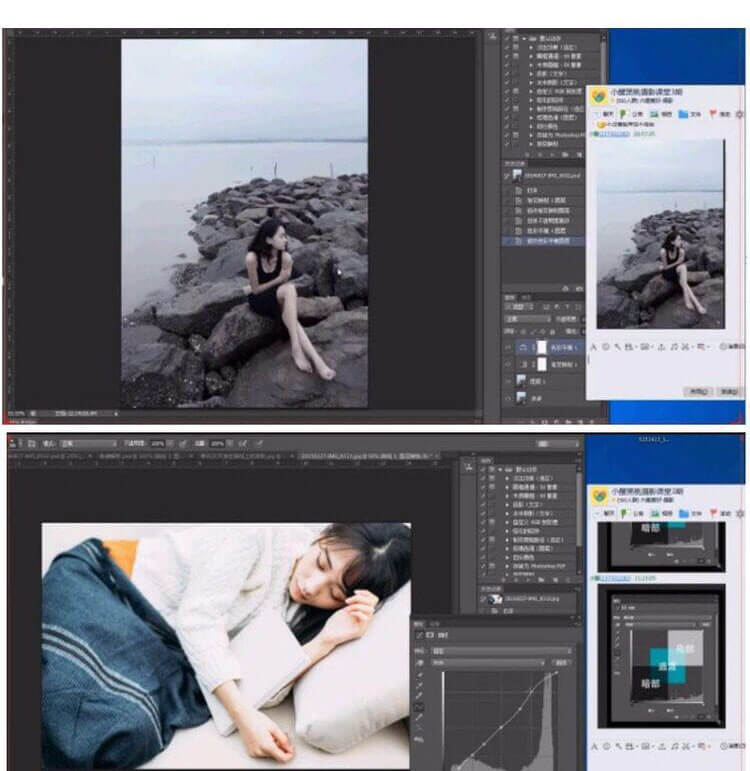Image resolution: width=750 pixels, height=771 pixels.
Task: Click the 关闭 close button in chat beside seaside photo
Action: point(699,392)
